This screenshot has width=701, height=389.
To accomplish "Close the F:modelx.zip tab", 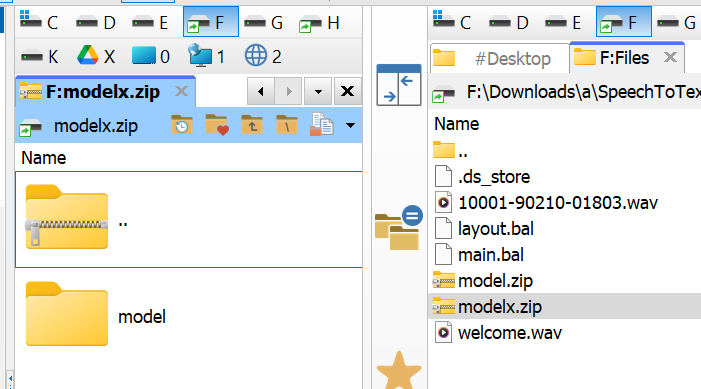I will 182,91.
